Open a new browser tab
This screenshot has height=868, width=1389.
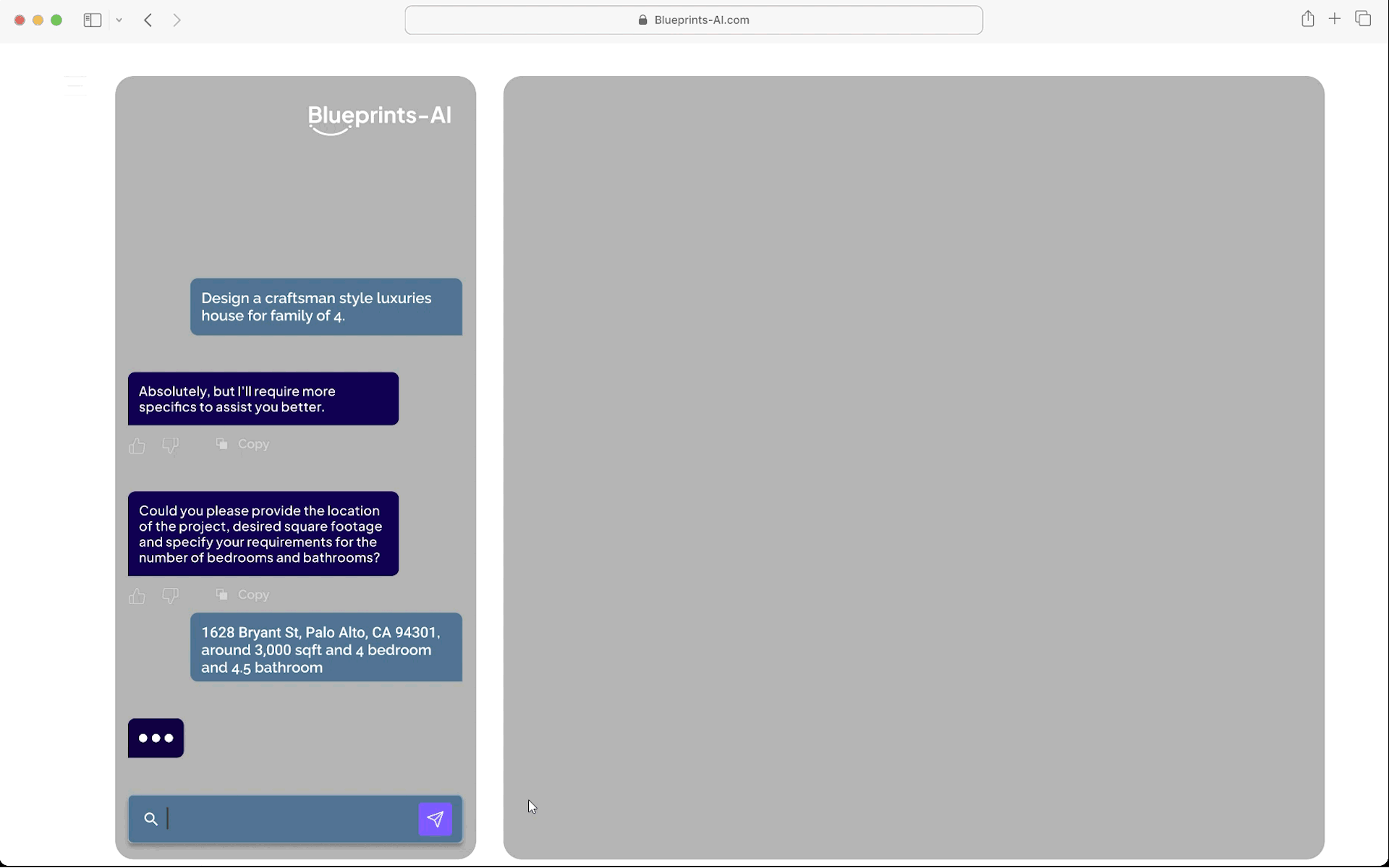tap(1335, 19)
